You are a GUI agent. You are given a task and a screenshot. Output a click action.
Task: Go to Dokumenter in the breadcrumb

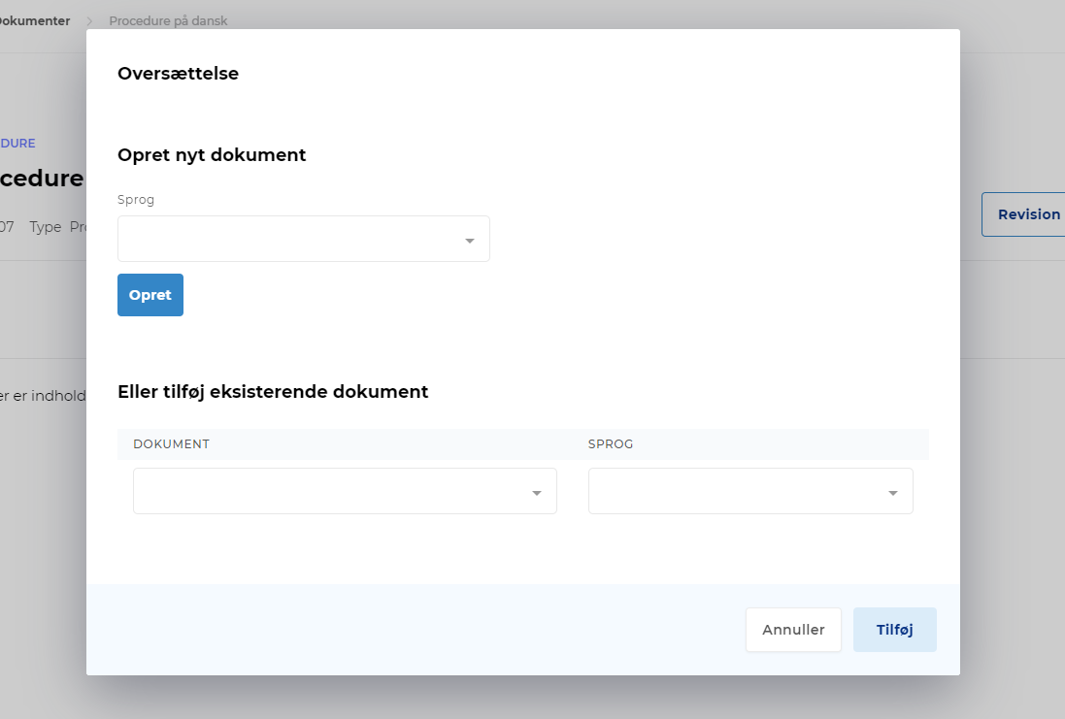34,21
